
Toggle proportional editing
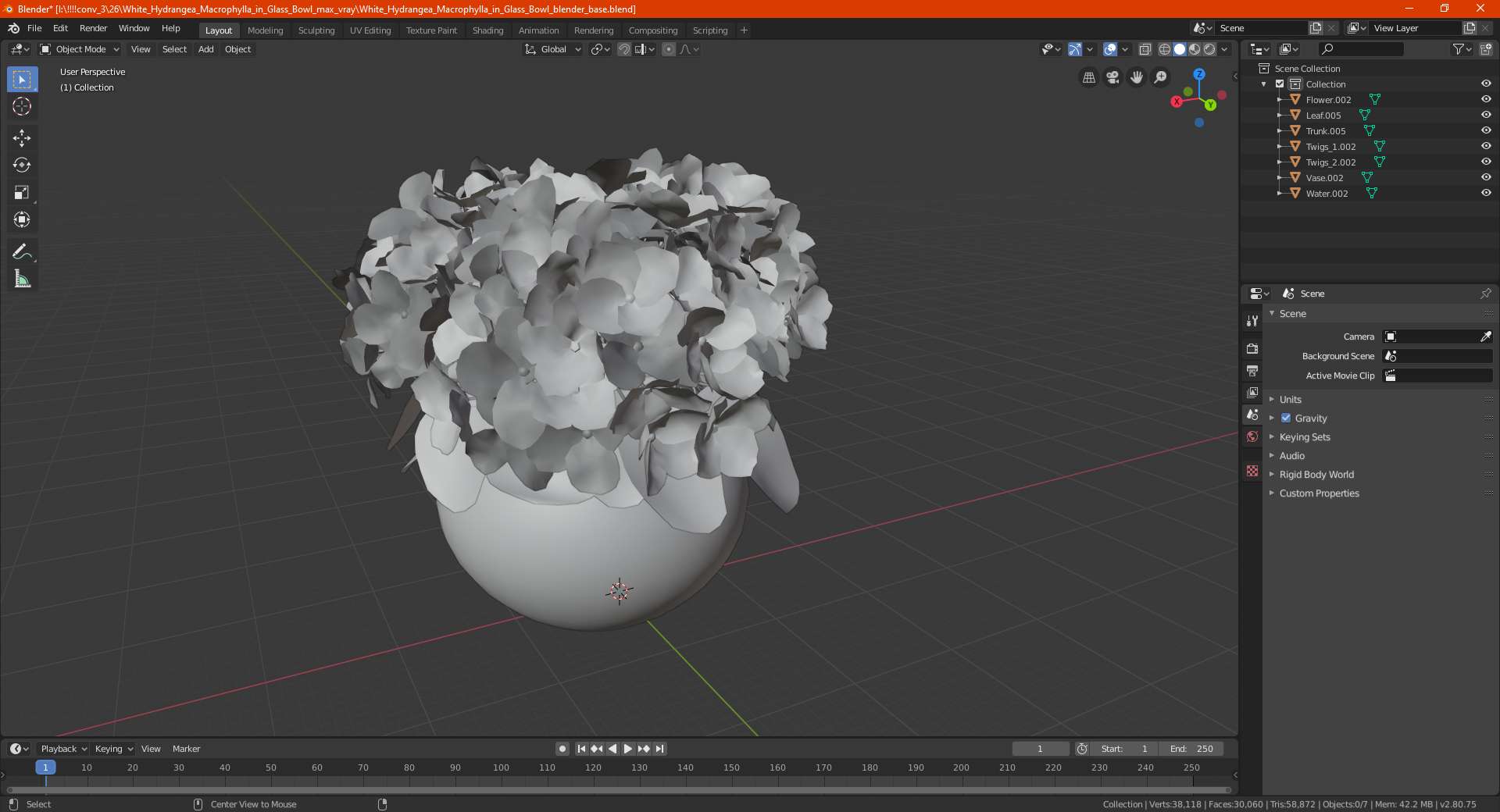click(669, 49)
